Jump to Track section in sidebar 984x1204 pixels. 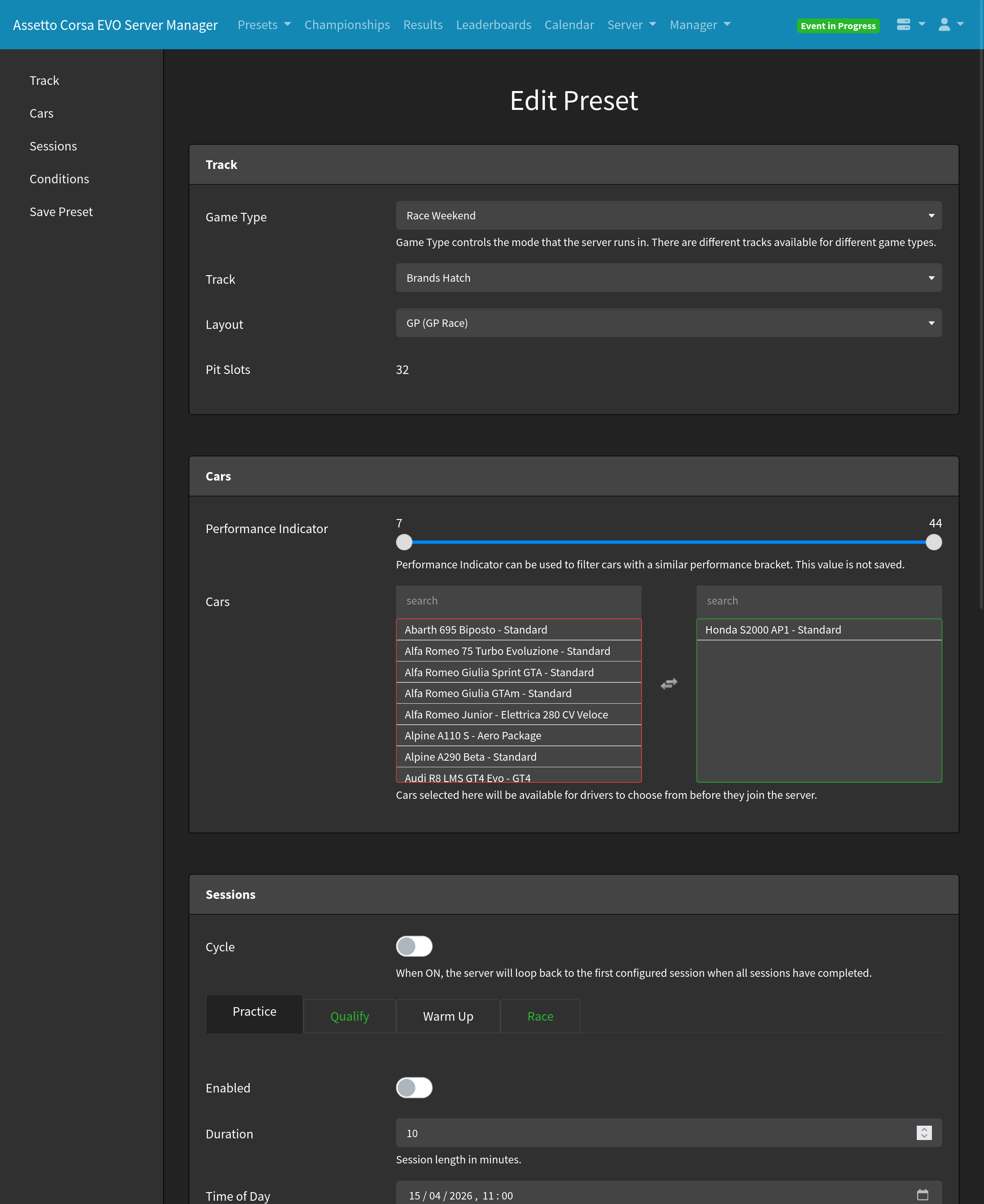click(44, 80)
